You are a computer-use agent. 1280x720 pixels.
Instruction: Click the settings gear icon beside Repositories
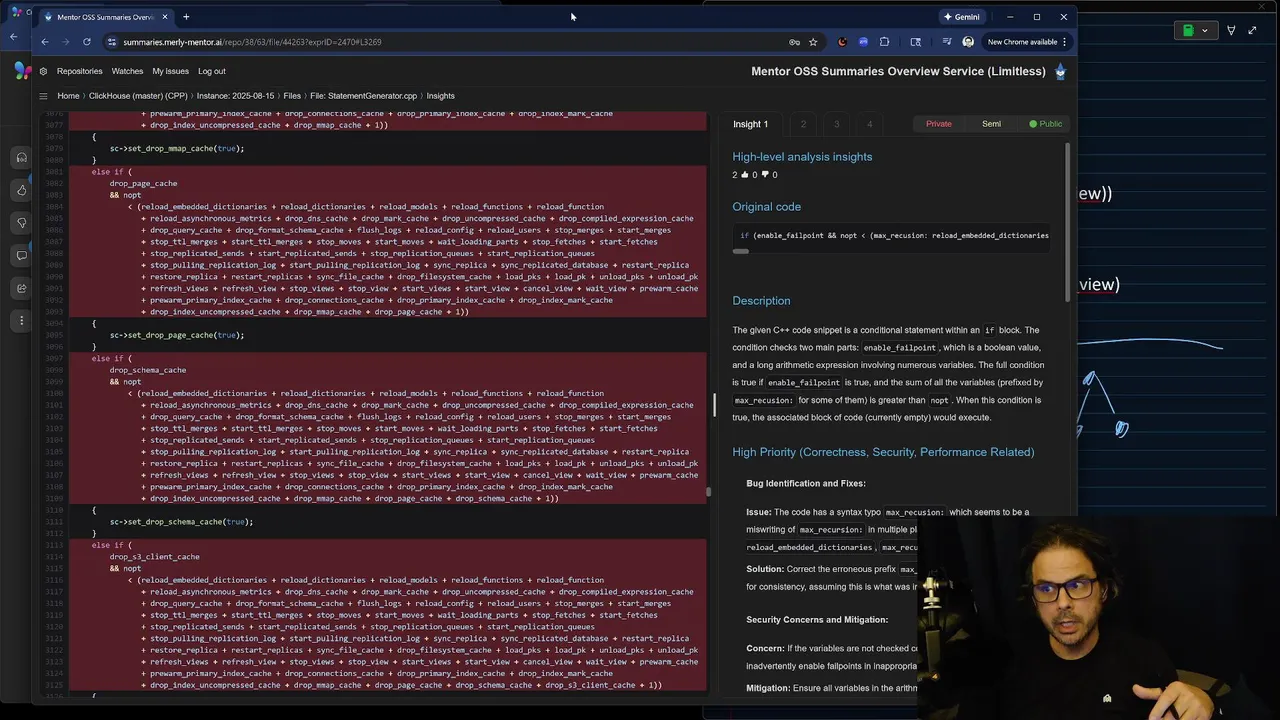pyautogui.click(x=43, y=71)
